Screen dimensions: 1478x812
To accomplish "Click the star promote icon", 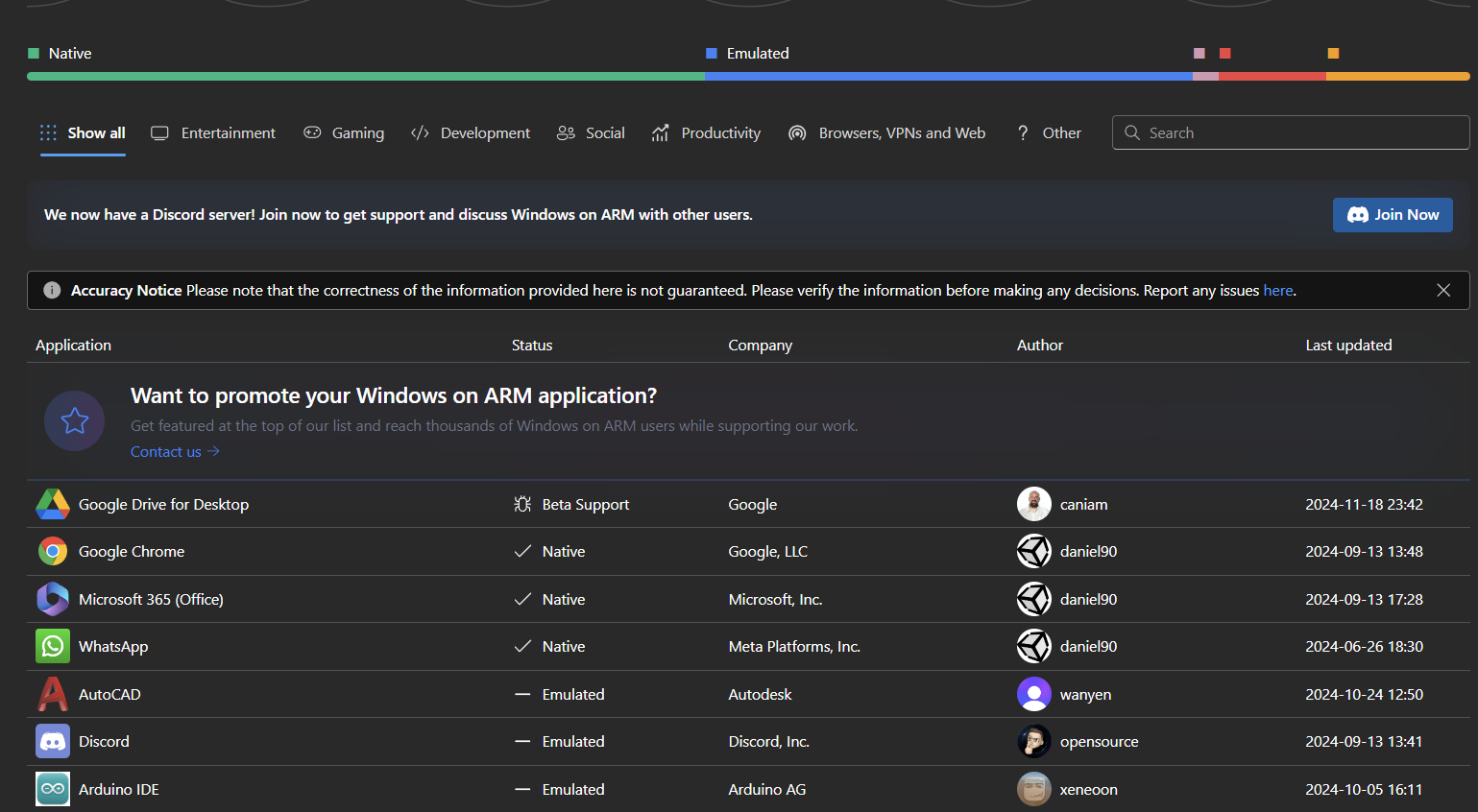I will point(74,420).
